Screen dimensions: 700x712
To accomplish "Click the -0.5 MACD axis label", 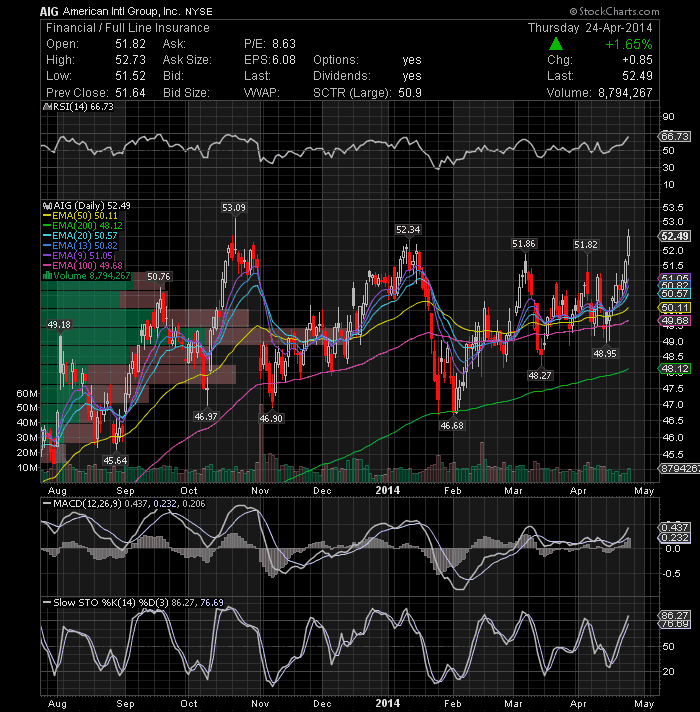I will coord(671,574).
